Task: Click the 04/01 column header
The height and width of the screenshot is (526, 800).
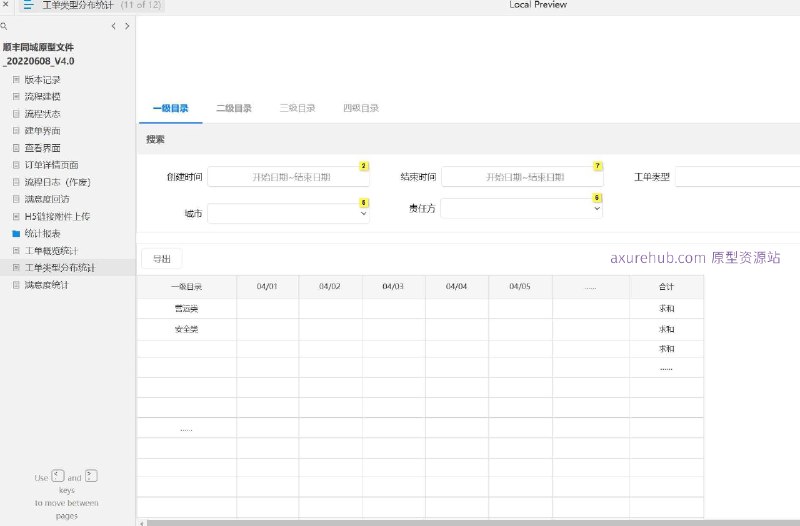Action: (267, 287)
